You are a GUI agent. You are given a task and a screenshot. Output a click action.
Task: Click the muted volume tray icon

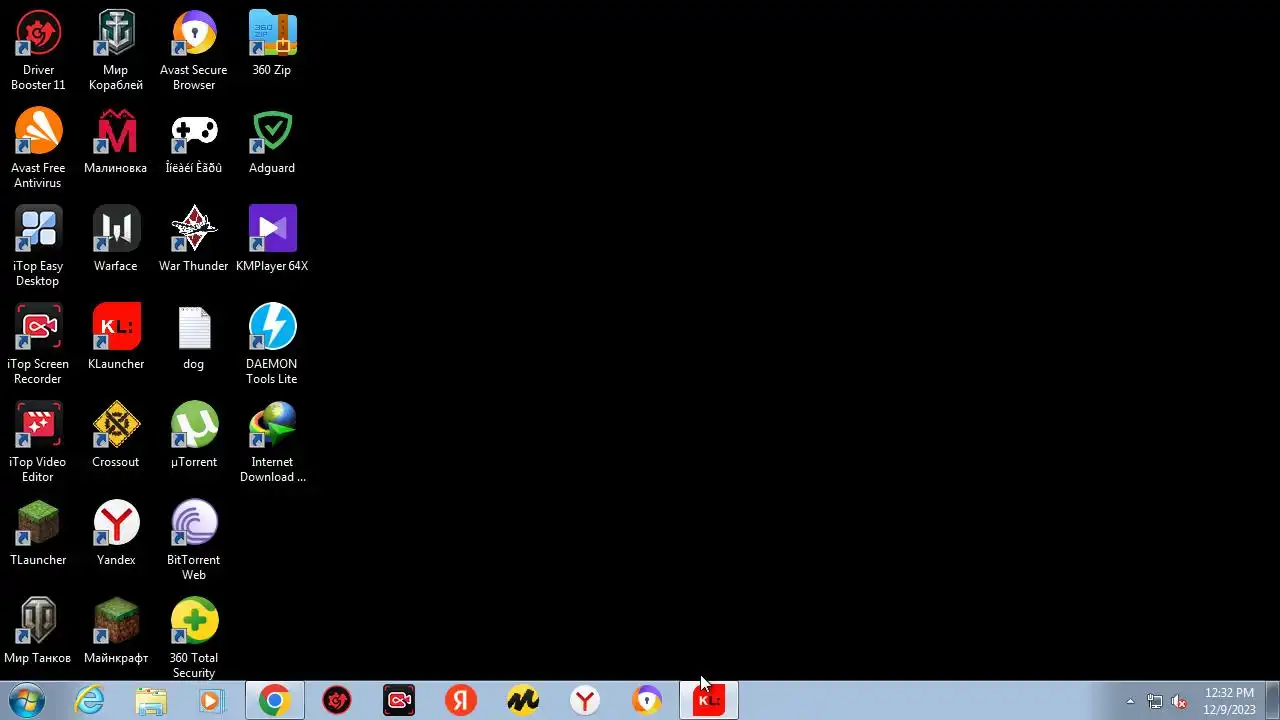click(1180, 701)
